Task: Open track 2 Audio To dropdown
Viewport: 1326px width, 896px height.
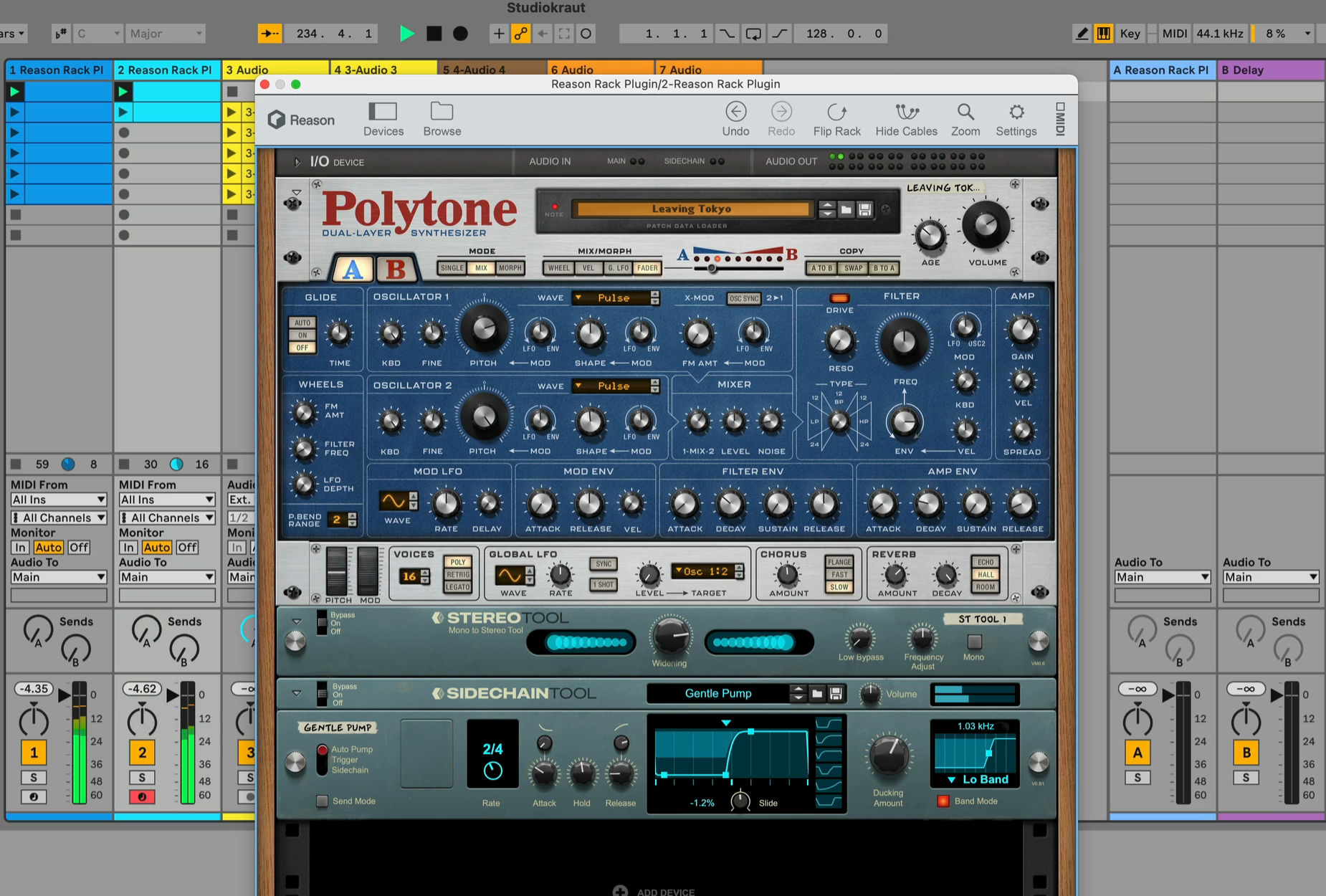Action: click(167, 577)
